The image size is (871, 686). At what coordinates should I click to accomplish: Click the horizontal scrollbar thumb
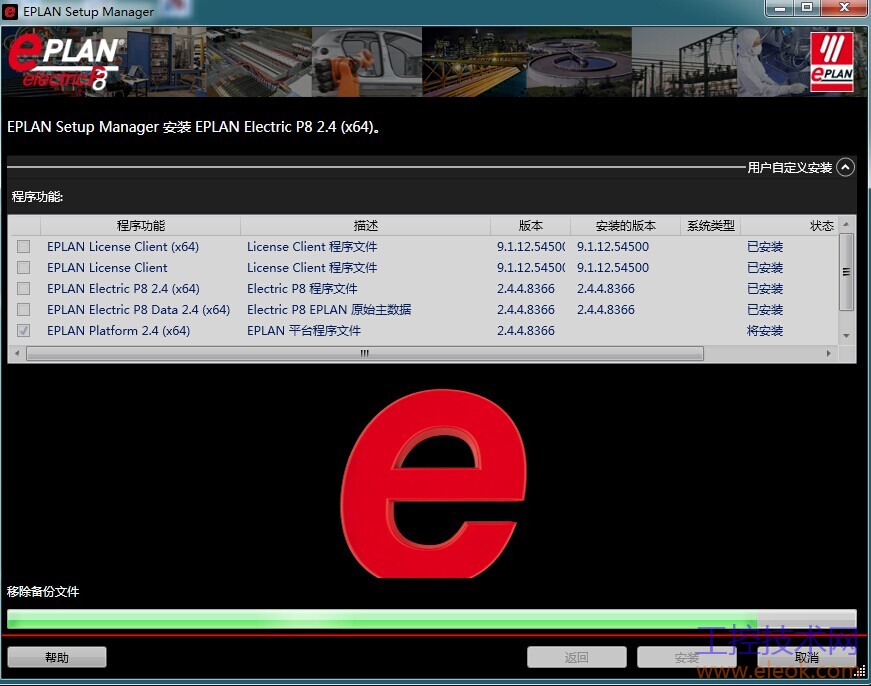[x=365, y=353]
